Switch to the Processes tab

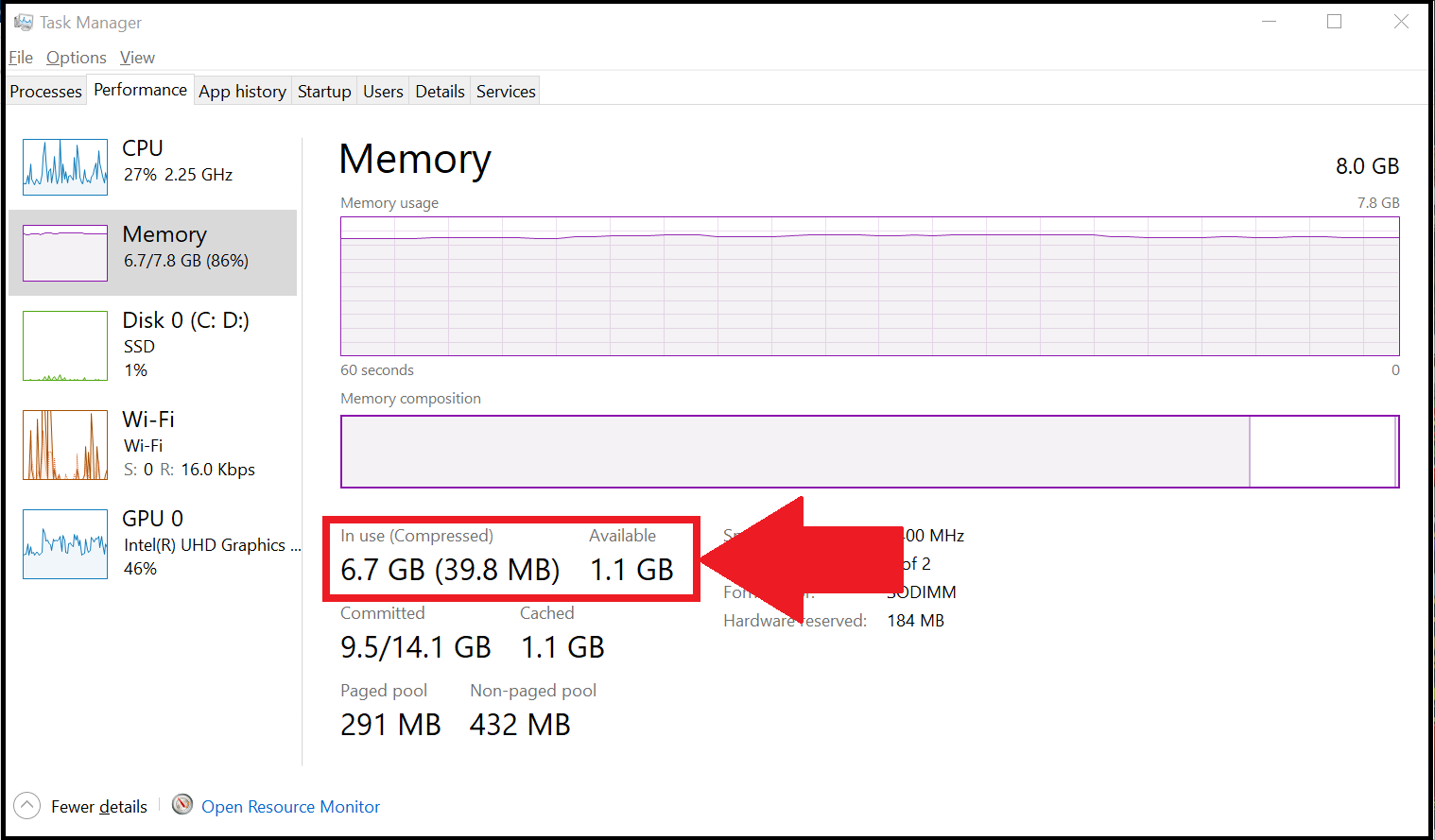(x=46, y=91)
